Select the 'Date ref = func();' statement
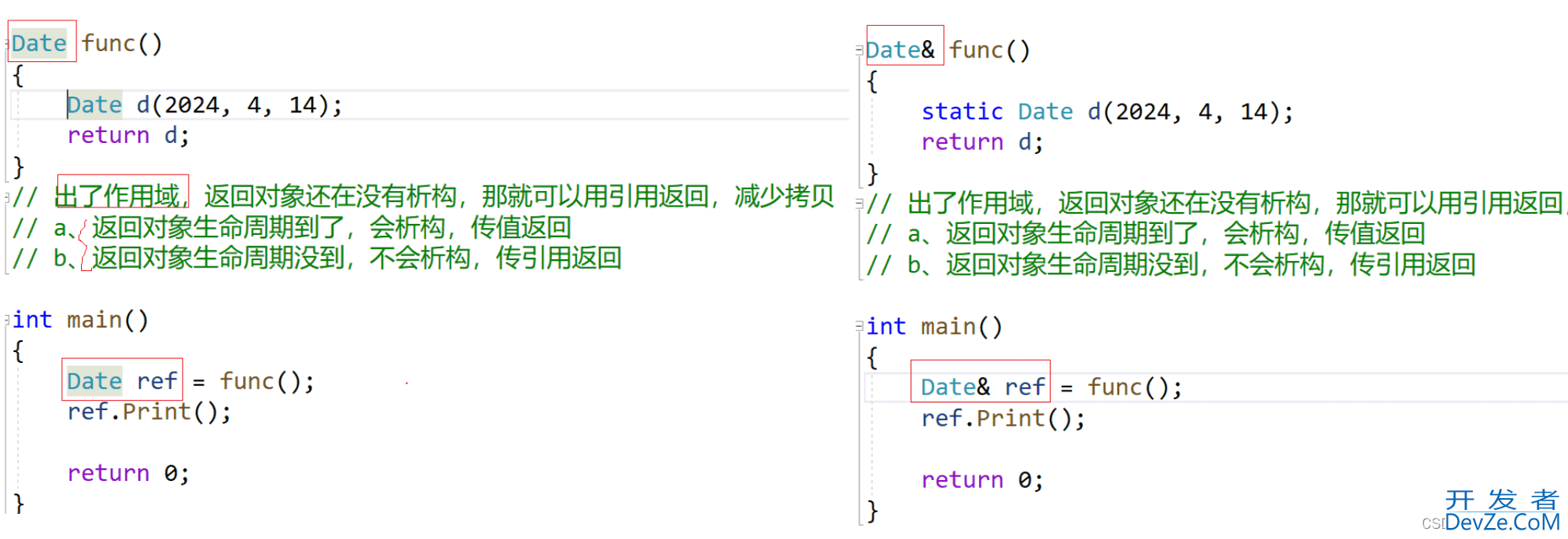Viewport: 1568px width, 539px height. coord(190,381)
